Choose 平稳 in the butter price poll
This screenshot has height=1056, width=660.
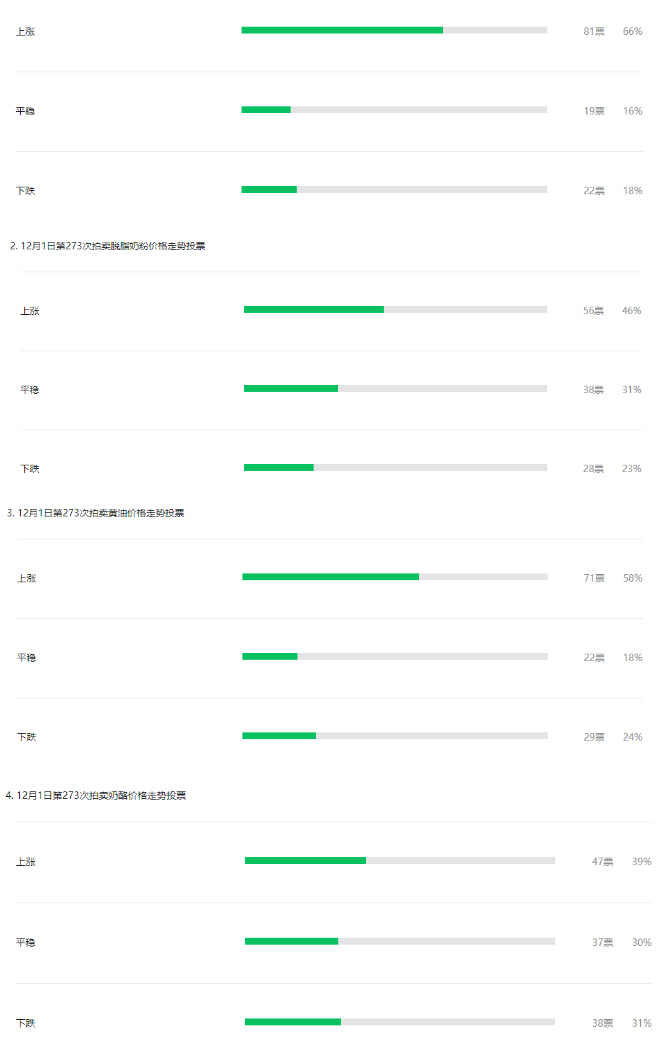27,658
